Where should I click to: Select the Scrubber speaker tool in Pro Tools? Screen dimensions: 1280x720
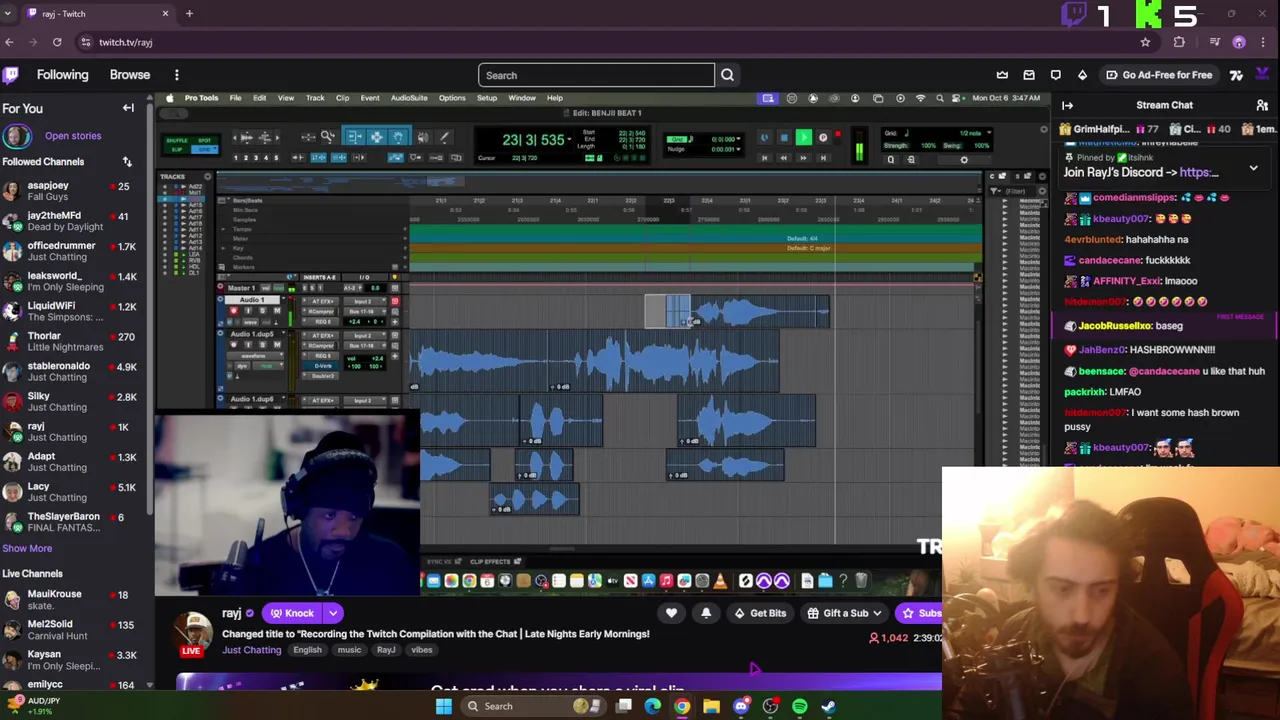coord(423,136)
